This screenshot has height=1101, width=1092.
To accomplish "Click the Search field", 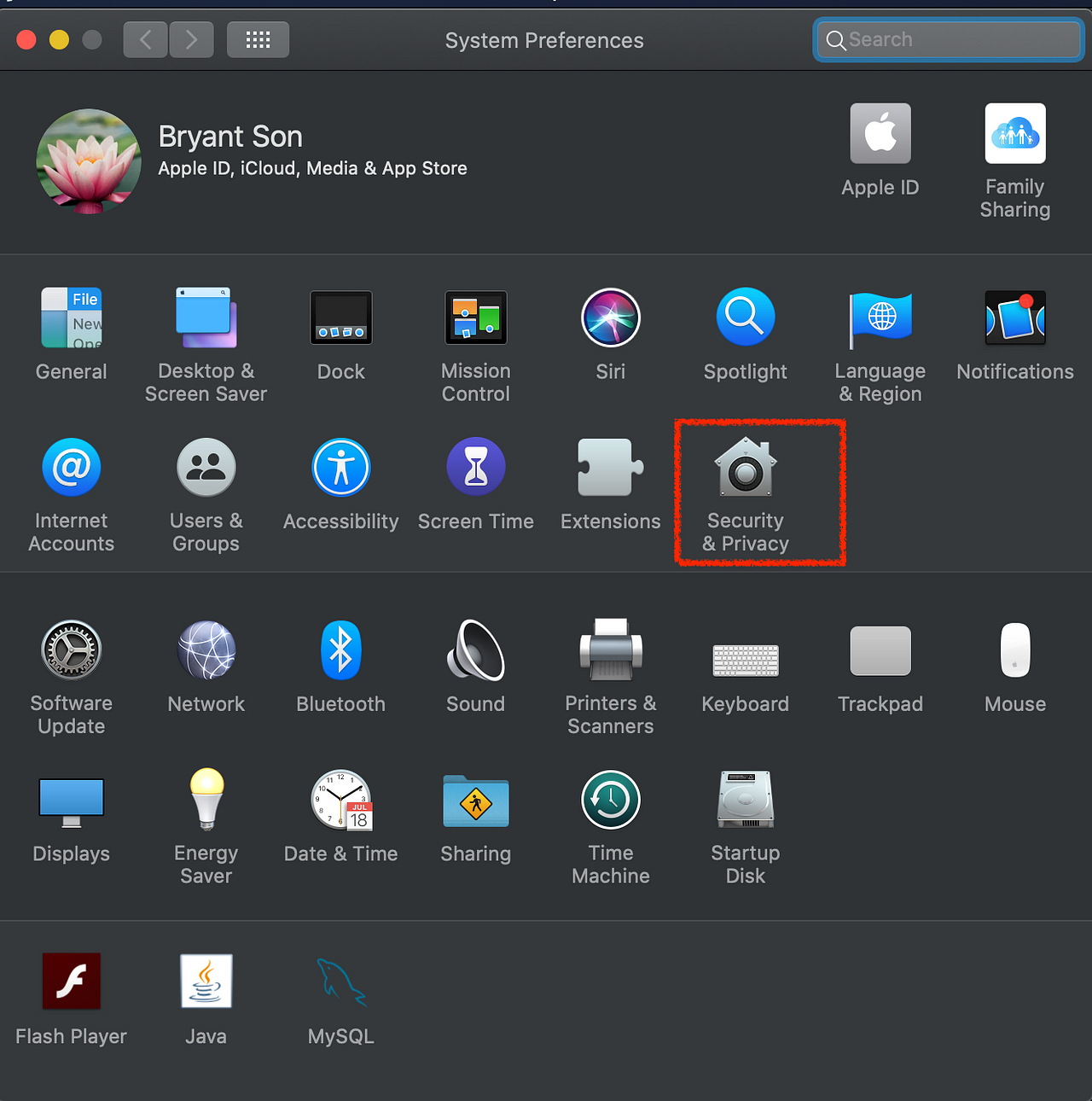I will tap(949, 40).
